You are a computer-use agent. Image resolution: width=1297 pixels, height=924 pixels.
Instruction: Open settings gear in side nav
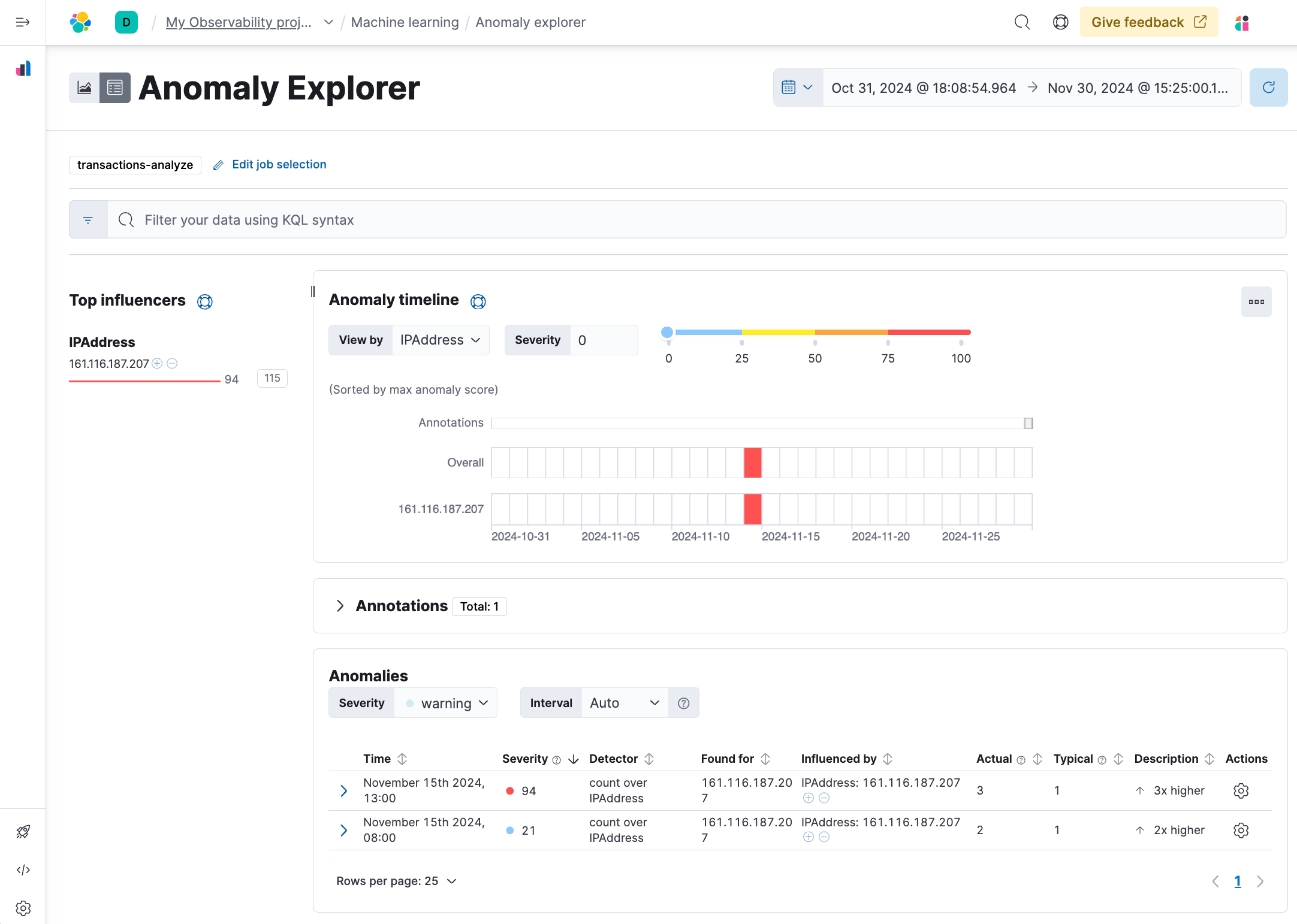point(23,908)
